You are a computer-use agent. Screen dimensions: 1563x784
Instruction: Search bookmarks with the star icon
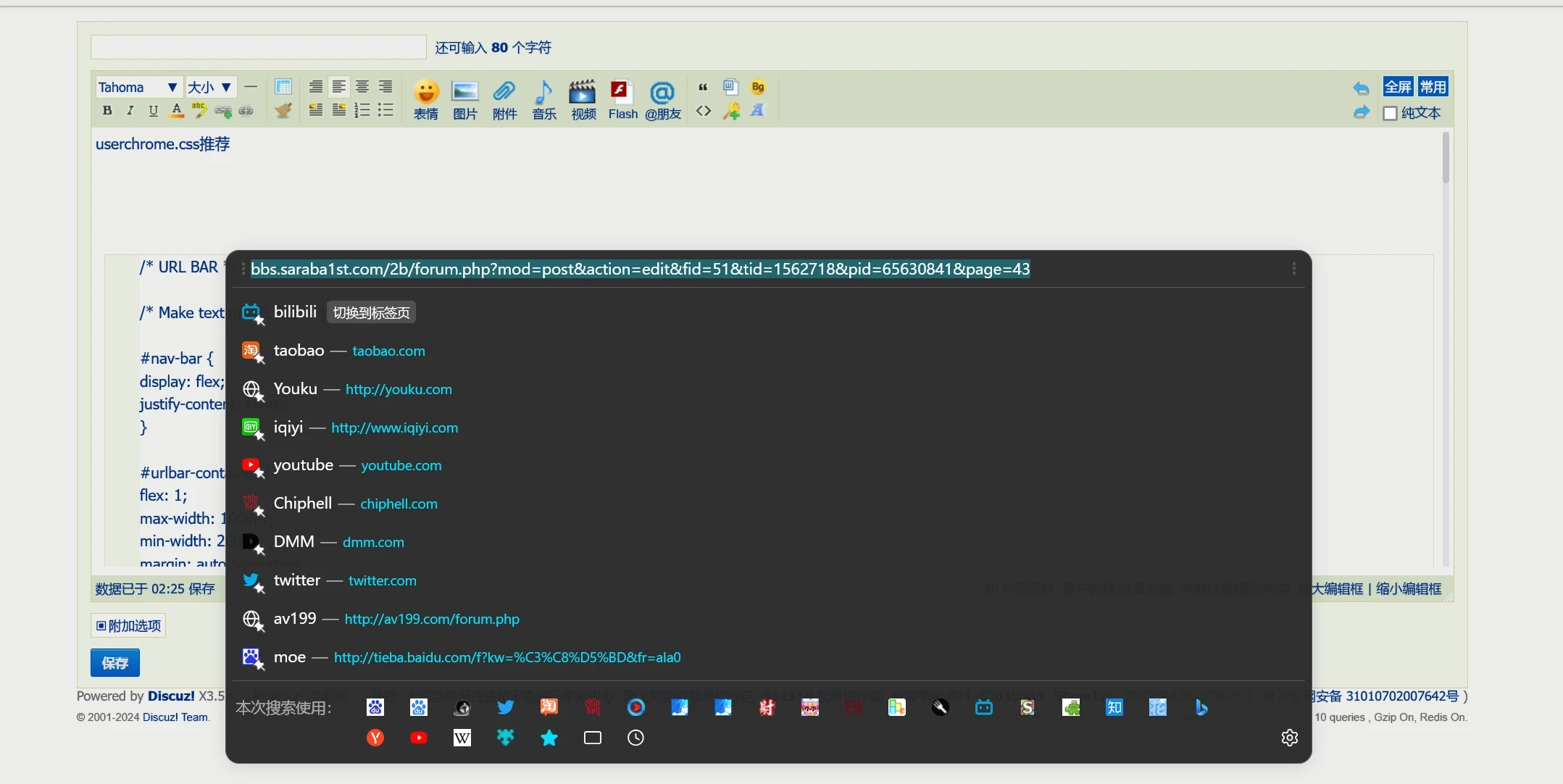click(x=549, y=738)
